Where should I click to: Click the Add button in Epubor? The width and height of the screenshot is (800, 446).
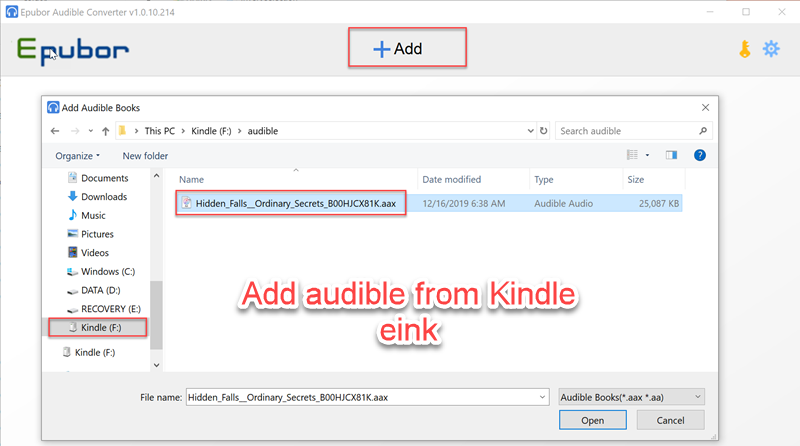[407, 47]
